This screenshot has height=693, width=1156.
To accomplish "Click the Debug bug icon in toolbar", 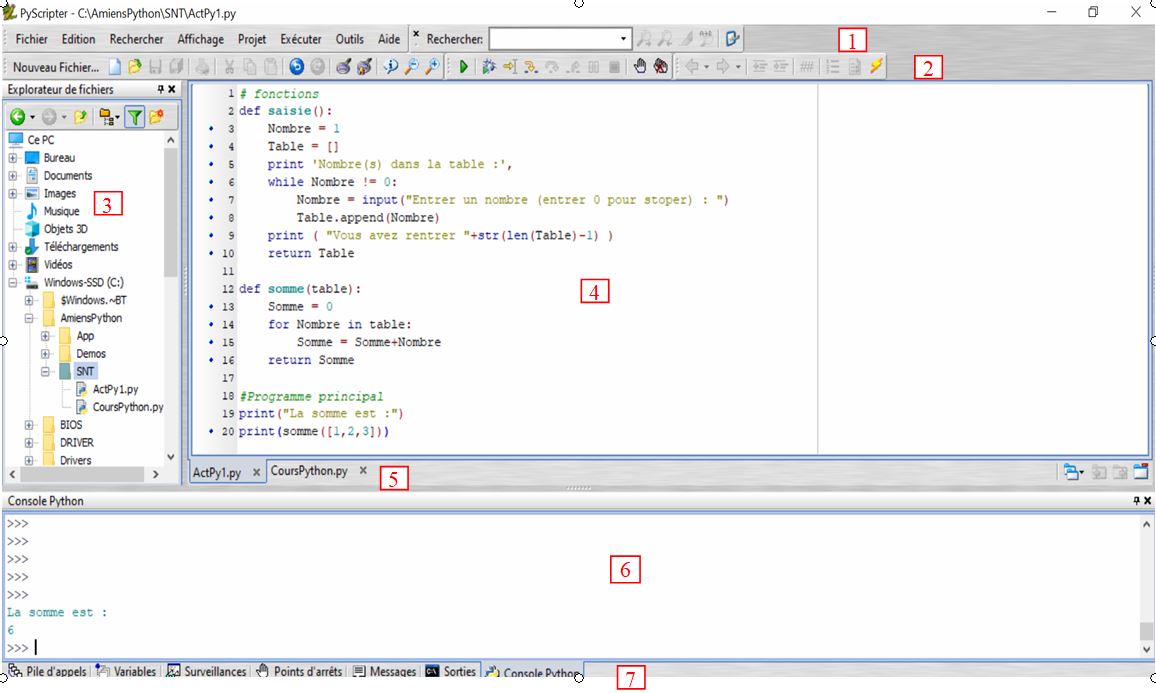I will [489, 67].
